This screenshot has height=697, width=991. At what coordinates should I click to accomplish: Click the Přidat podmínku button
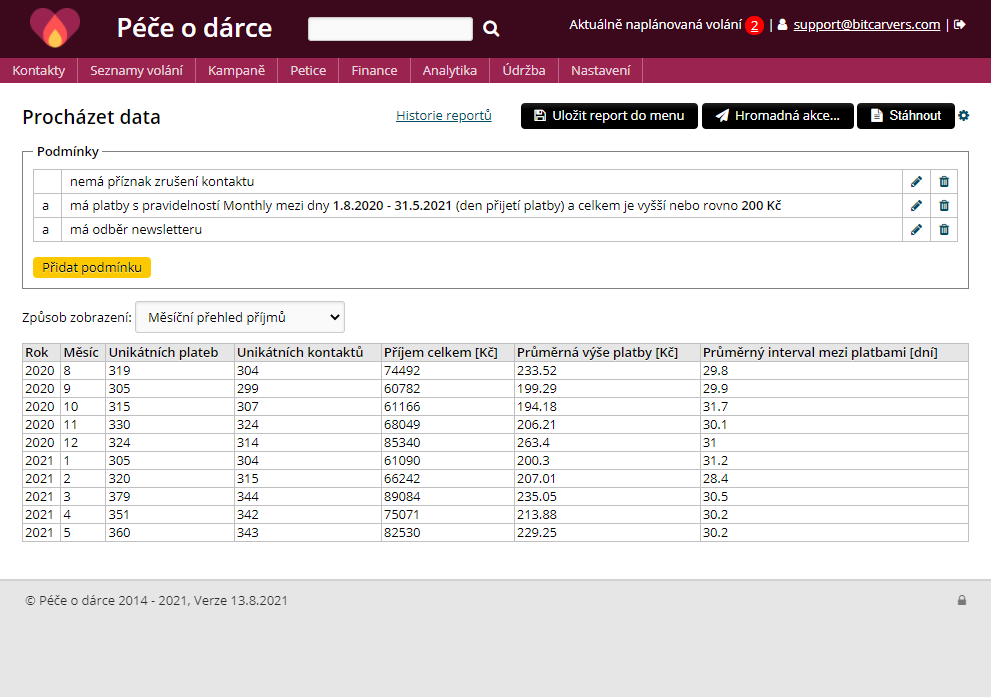[92, 268]
